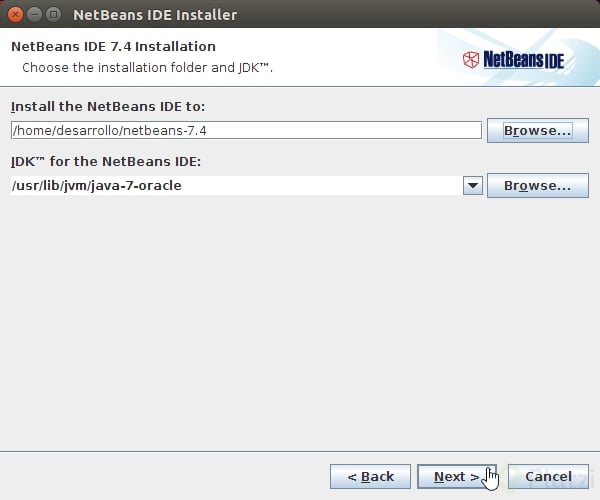Click 'Choose the installation folder and JDK' text

(147, 68)
